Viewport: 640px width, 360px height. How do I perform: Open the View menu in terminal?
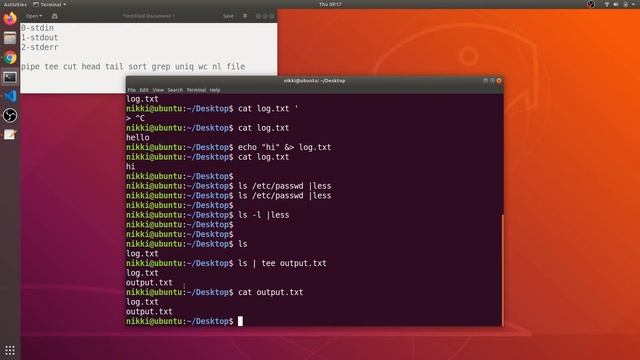[x=158, y=90]
